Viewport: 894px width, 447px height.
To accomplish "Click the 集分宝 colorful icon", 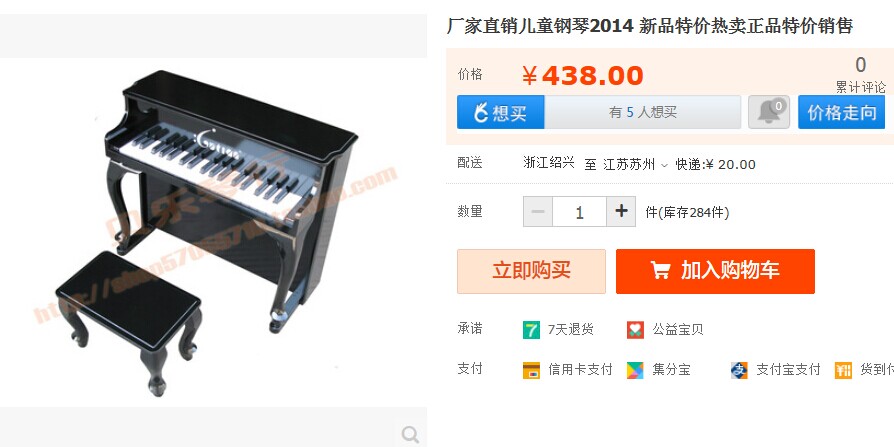I will 635,370.
